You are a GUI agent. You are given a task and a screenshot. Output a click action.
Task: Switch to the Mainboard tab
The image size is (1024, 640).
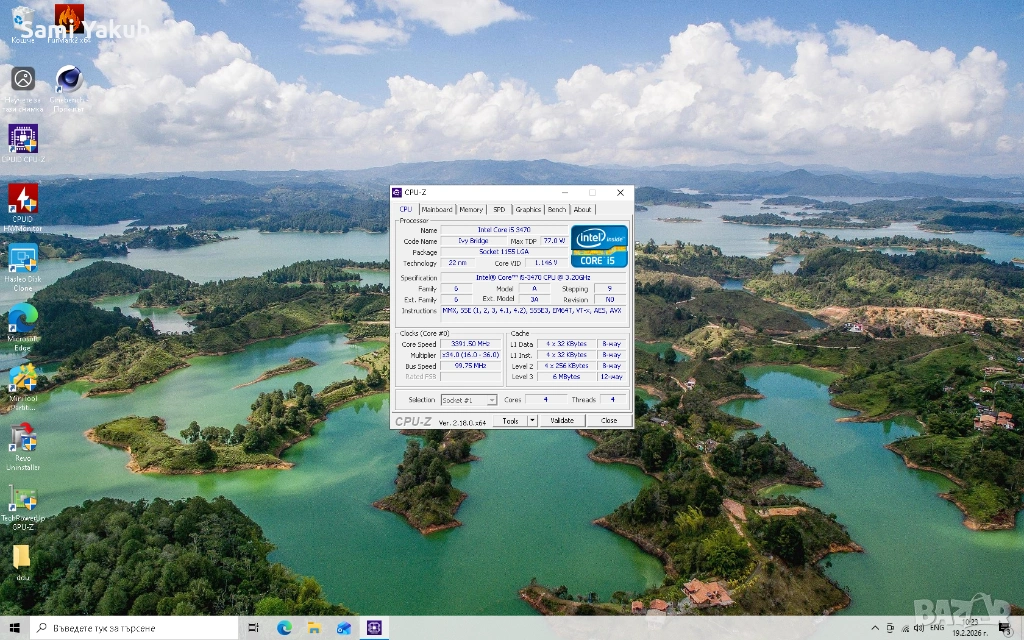coord(436,210)
